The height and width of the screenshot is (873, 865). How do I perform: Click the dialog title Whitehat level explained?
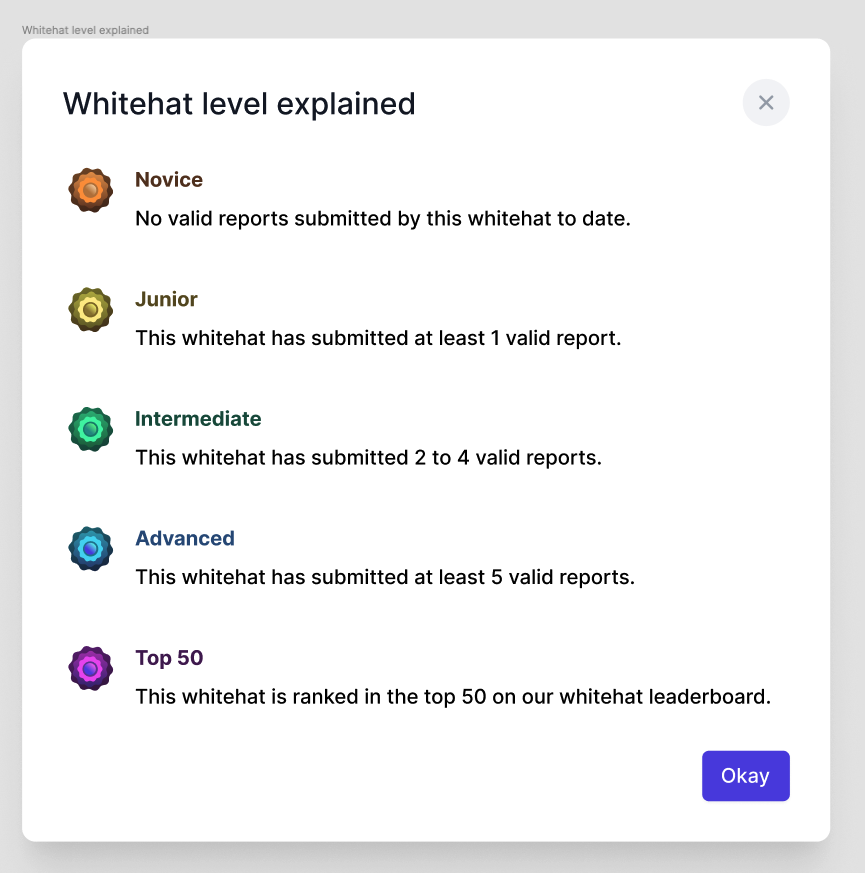pos(238,103)
